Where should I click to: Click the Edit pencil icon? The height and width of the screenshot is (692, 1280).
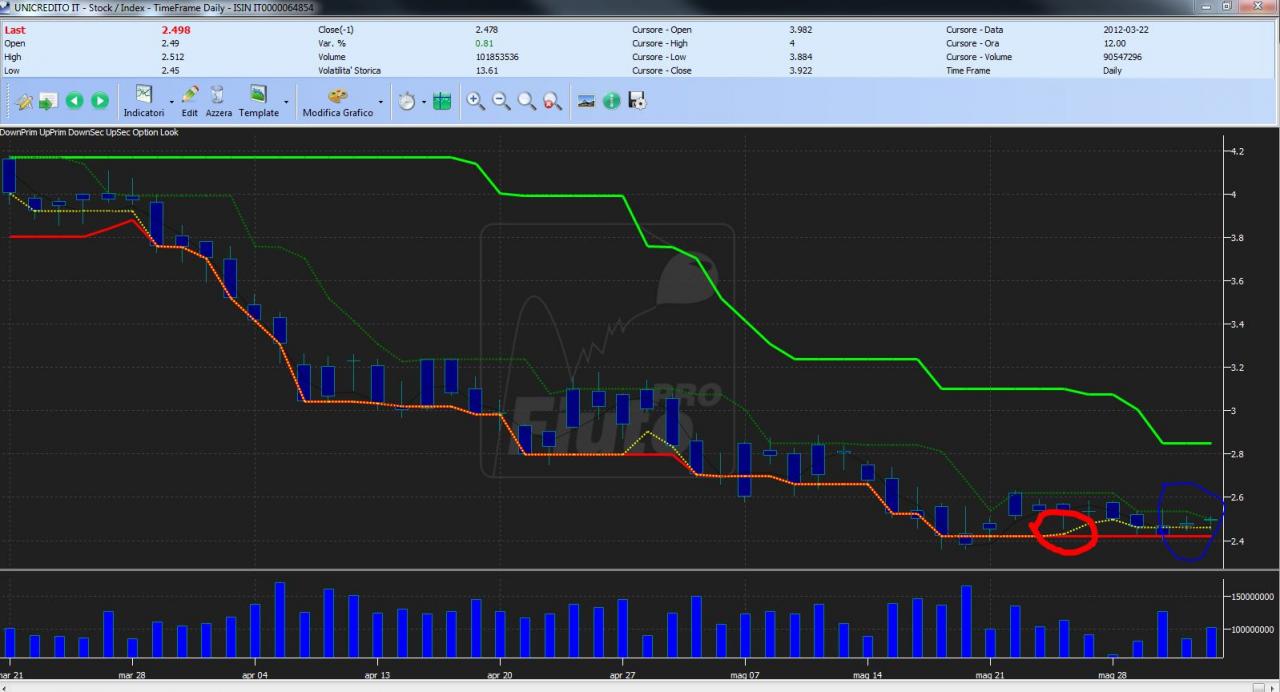190,101
